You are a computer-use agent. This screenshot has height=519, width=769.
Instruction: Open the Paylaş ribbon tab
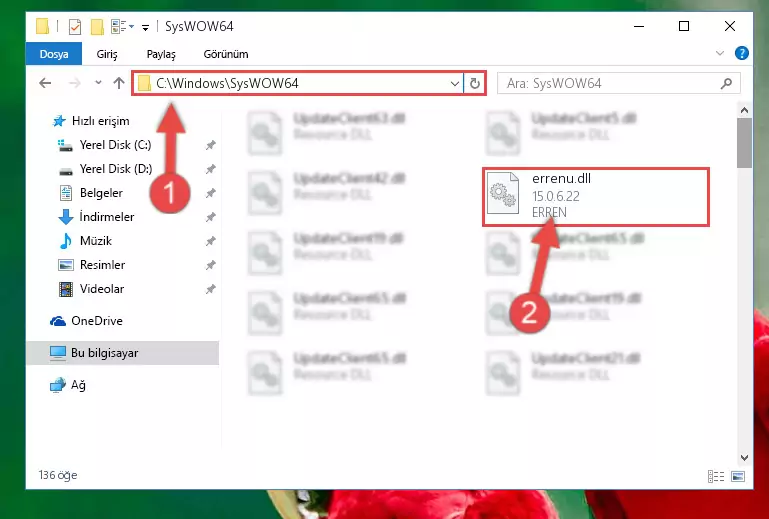click(161, 54)
